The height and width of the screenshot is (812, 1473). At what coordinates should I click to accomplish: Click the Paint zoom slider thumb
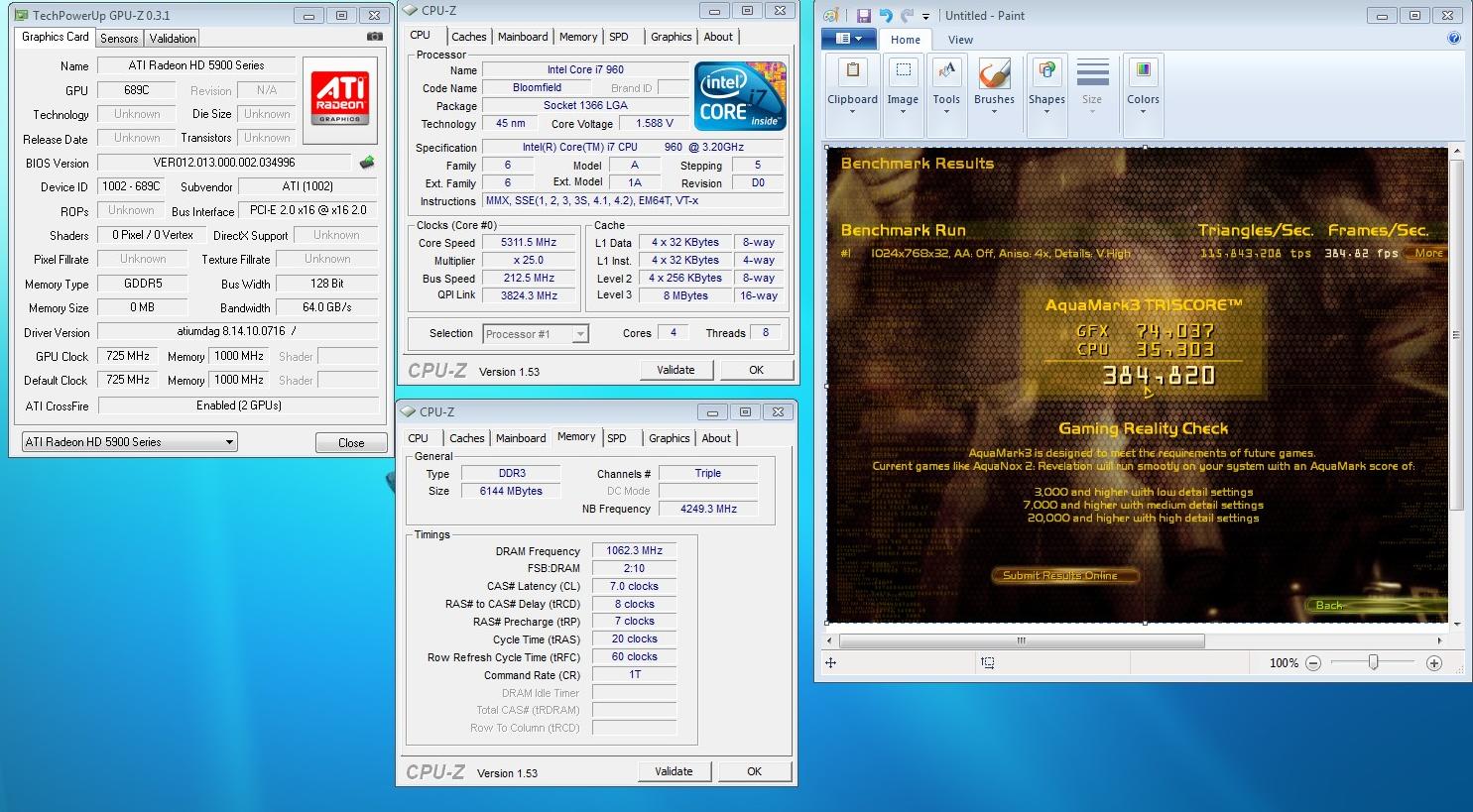point(1373,662)
